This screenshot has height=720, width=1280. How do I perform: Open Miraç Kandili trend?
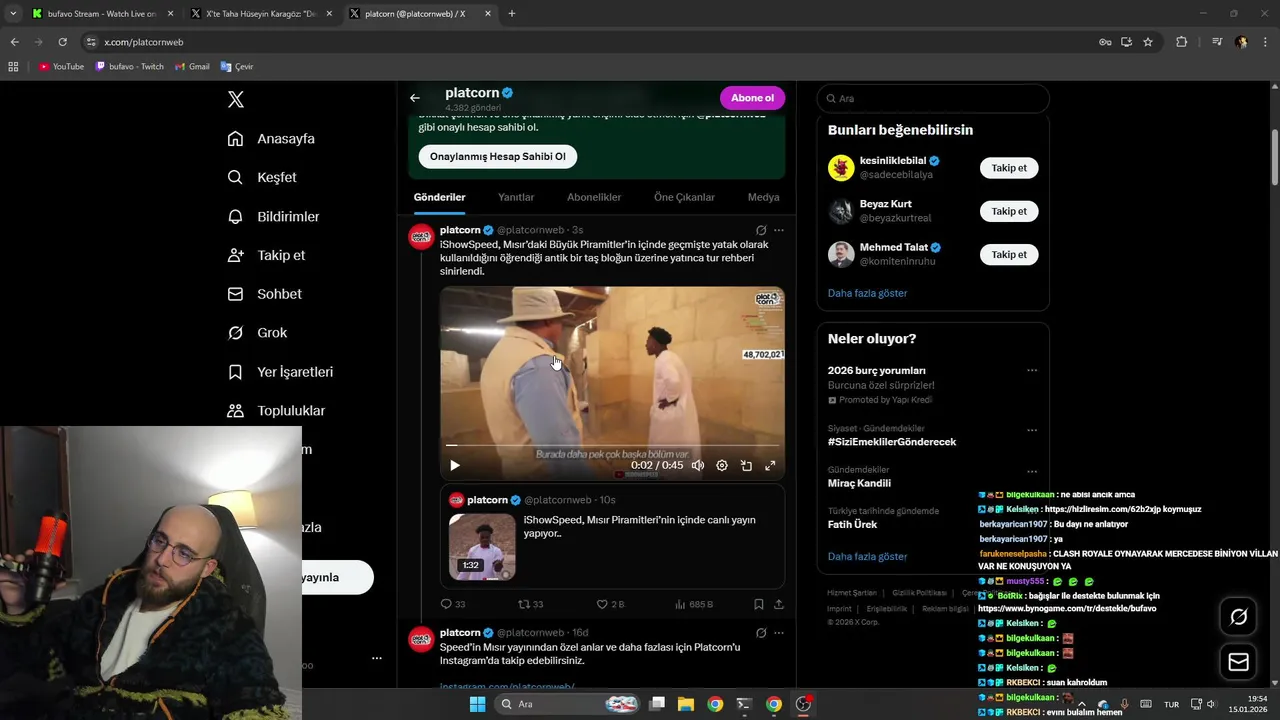coord(859,483)
